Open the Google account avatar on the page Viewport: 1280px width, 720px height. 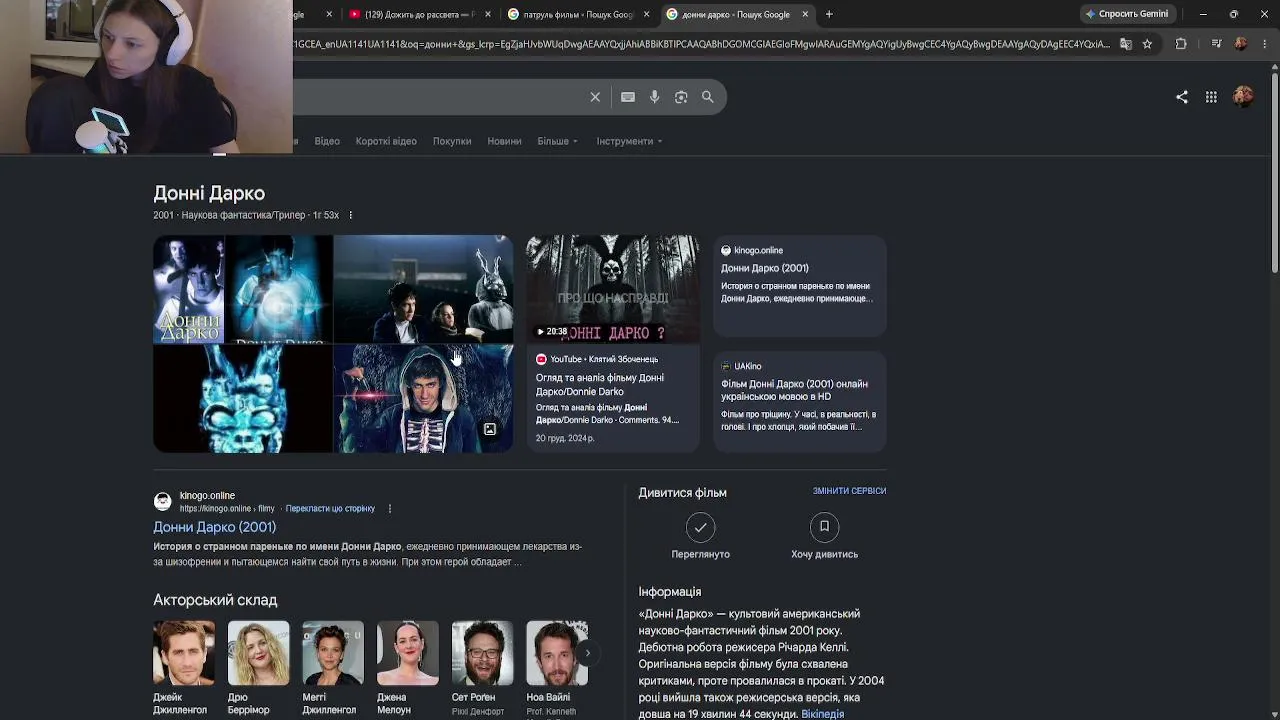coord(1243,97)
